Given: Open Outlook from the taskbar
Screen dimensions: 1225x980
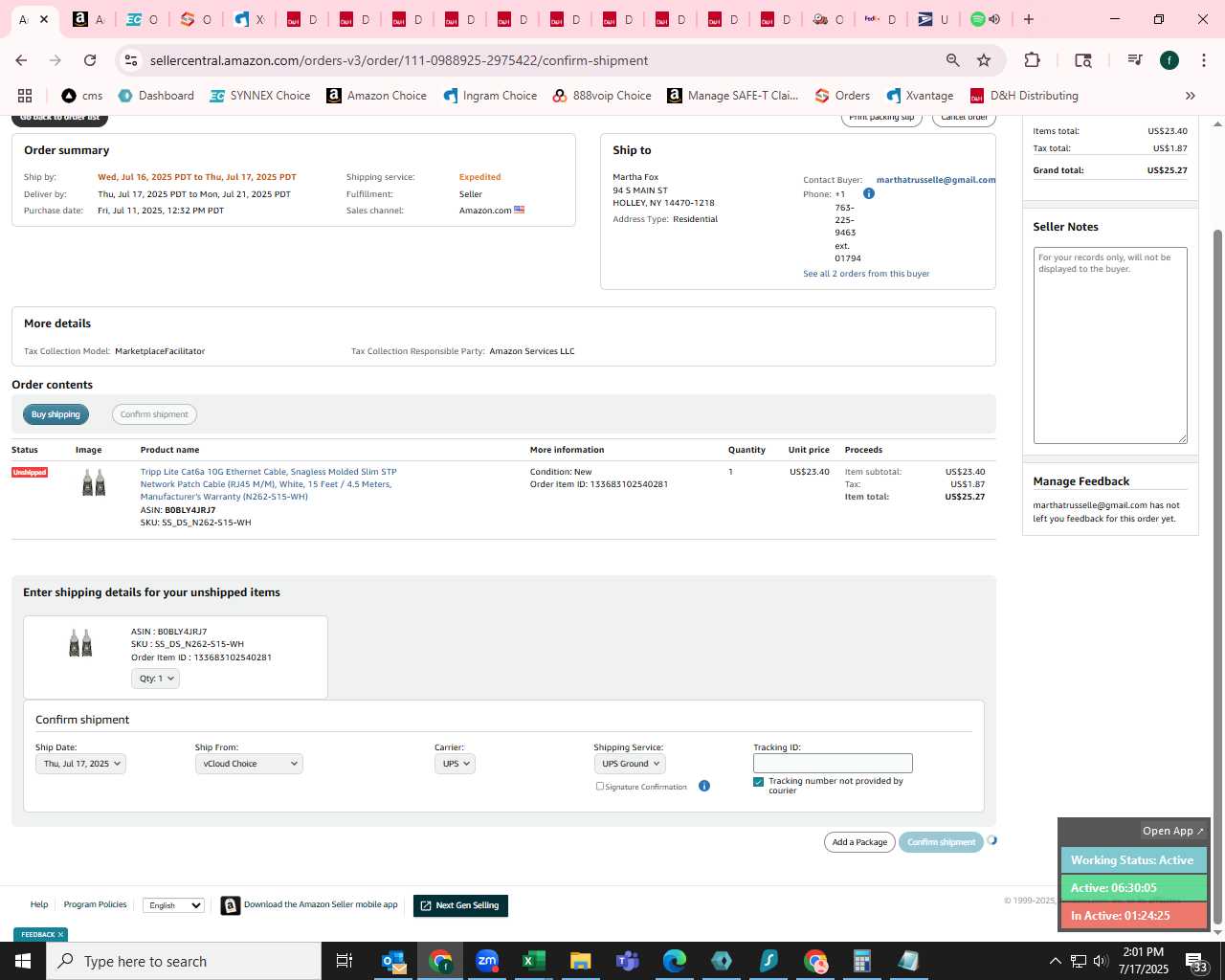Looking at the screenshot, I should [393, 961].
